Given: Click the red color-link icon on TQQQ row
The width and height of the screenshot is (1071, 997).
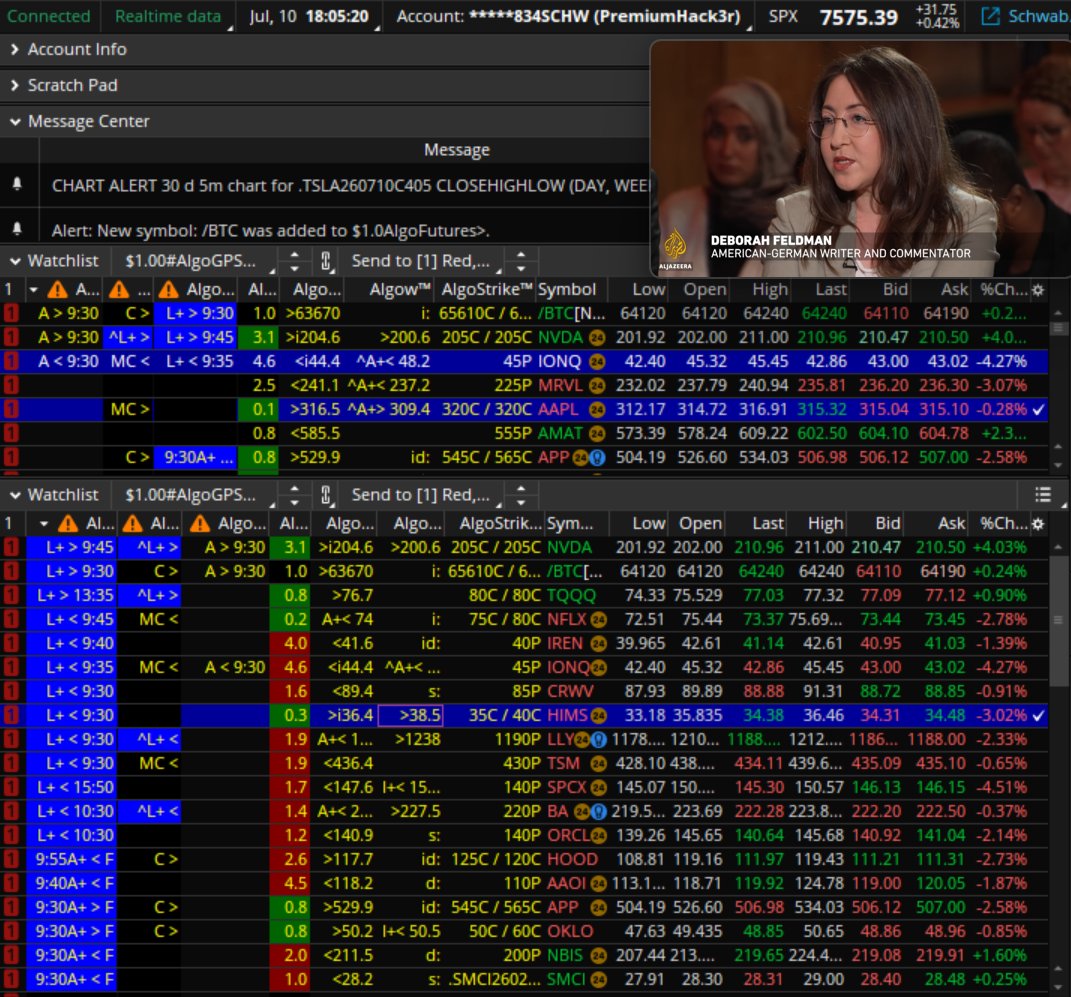Looking at the screenshot, I should [11, 595].
